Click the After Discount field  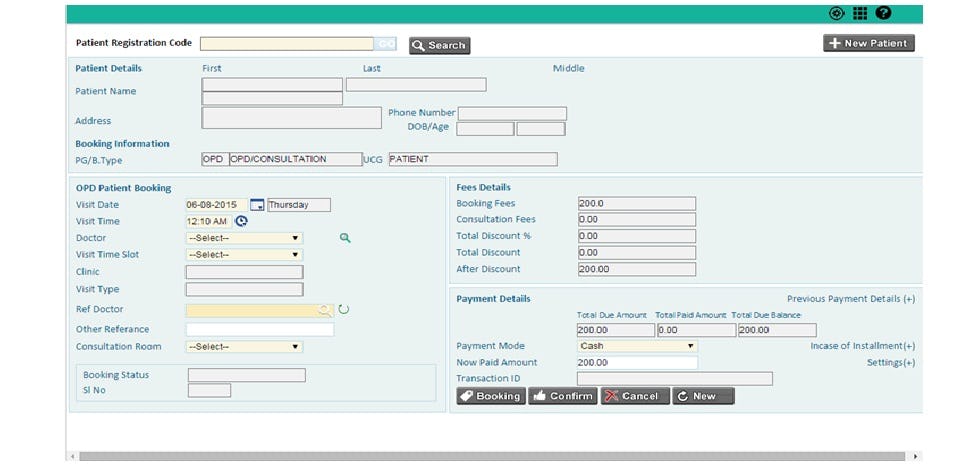coord(637,269)
